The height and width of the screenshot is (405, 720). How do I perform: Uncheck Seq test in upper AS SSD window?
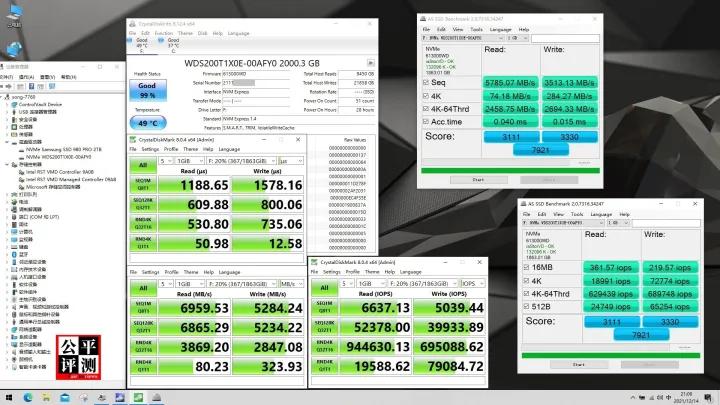point(426,83)
